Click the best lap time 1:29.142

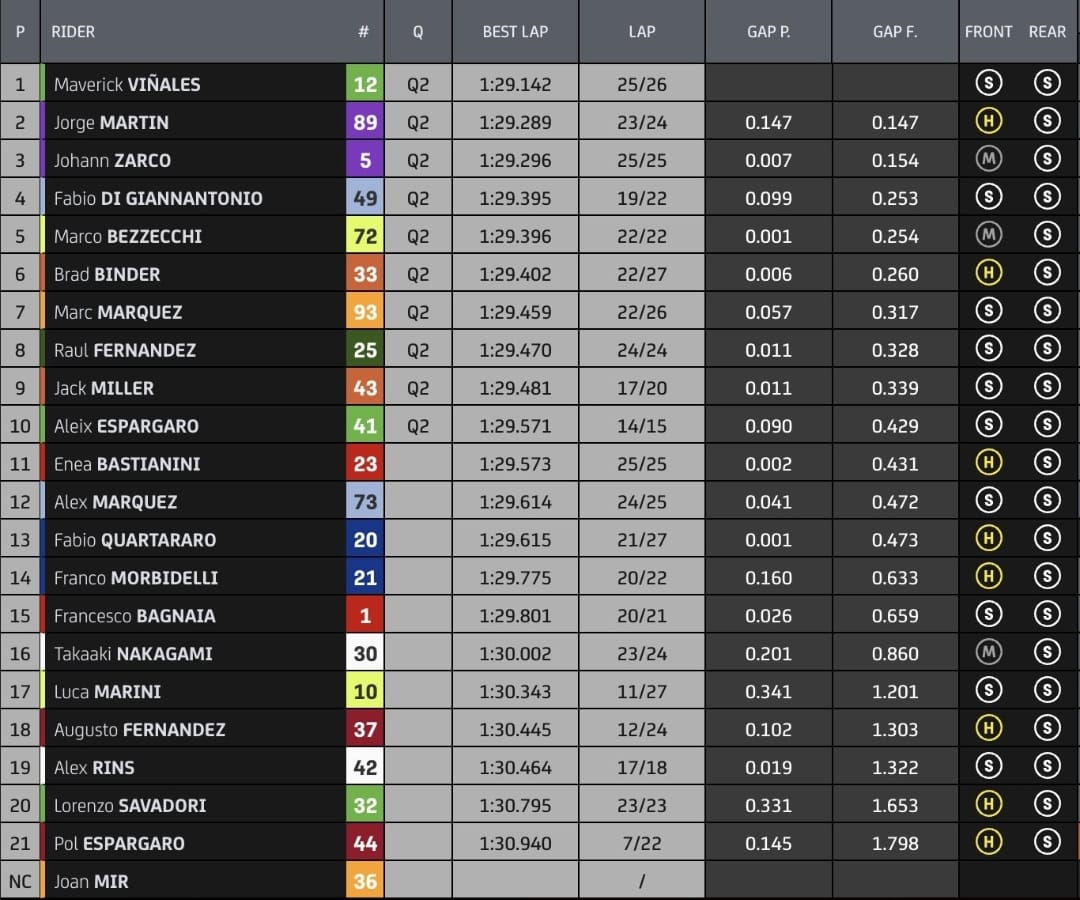(515, 84)
